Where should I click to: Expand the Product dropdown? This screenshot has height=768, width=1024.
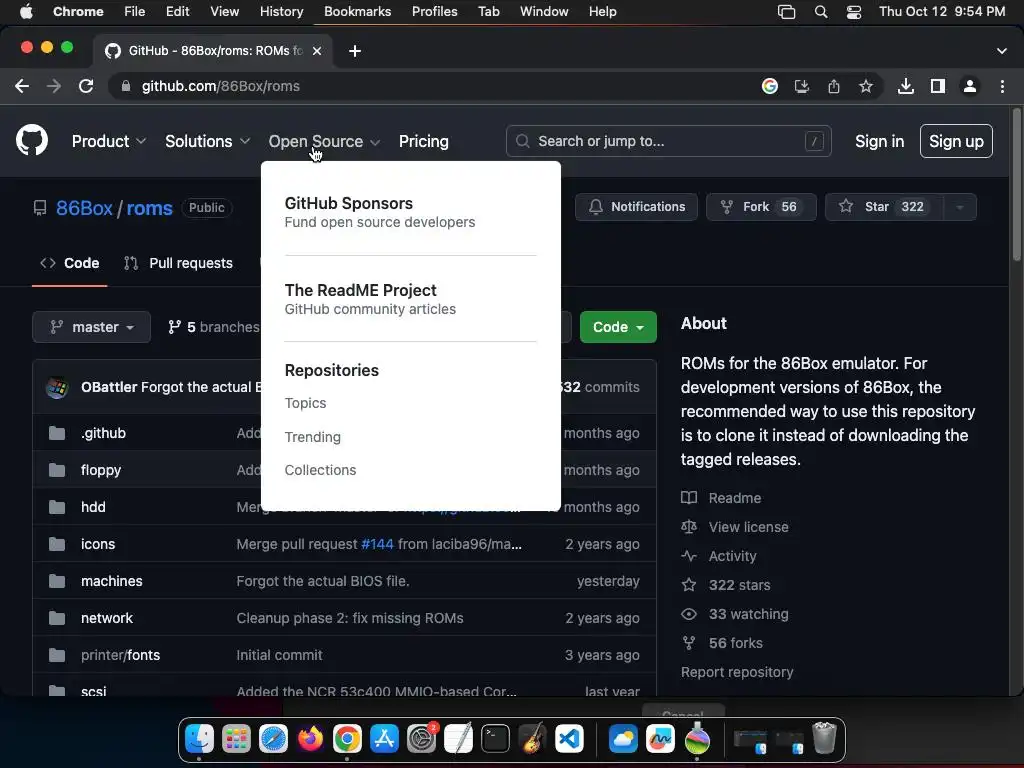108,141
